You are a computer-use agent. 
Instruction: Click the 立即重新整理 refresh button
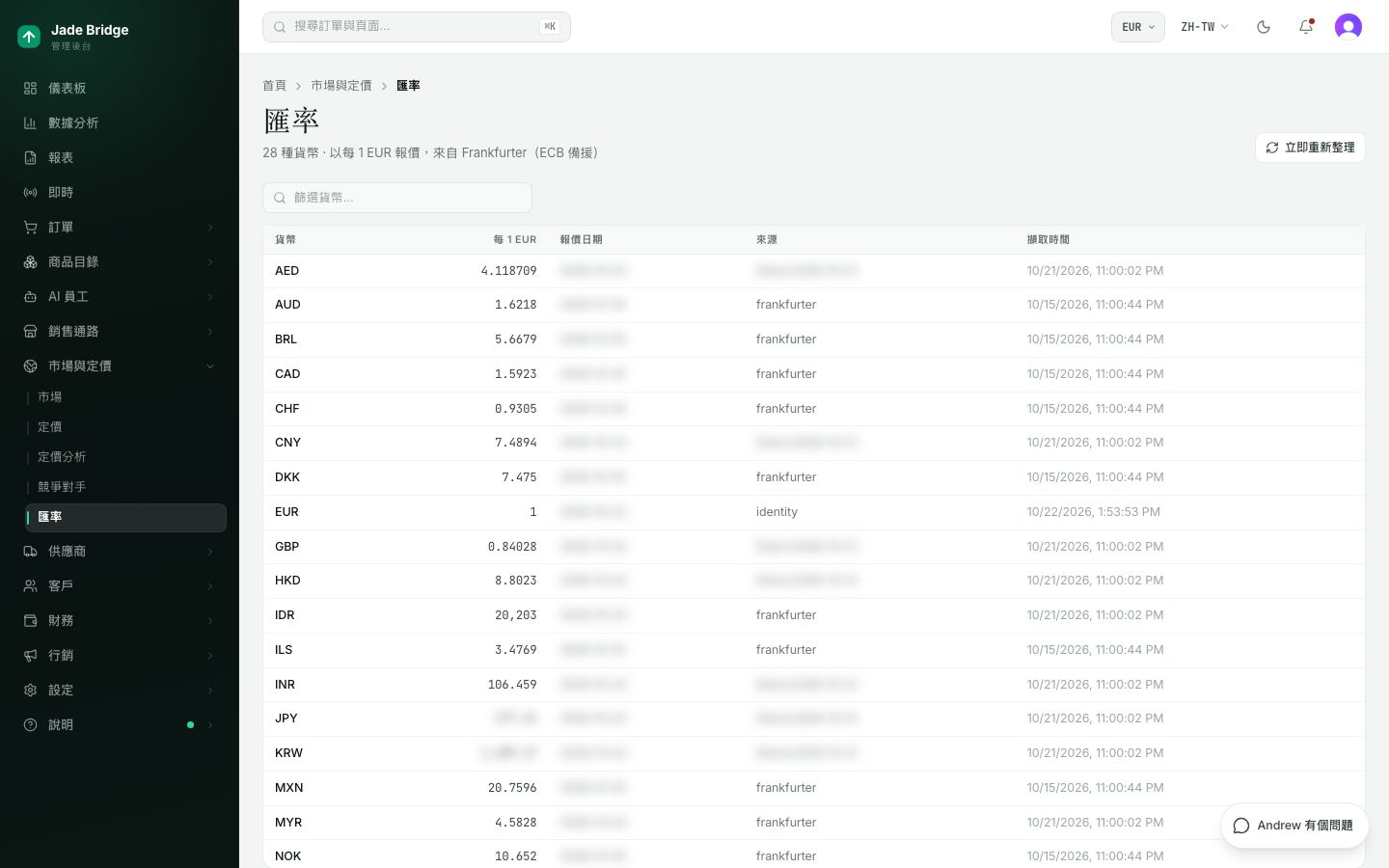tap(1310, 148)
